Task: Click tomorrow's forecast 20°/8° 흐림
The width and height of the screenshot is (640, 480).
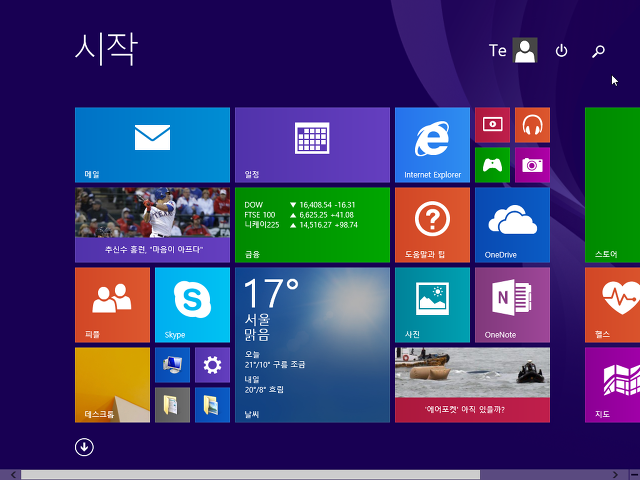Action: (264, 389)
